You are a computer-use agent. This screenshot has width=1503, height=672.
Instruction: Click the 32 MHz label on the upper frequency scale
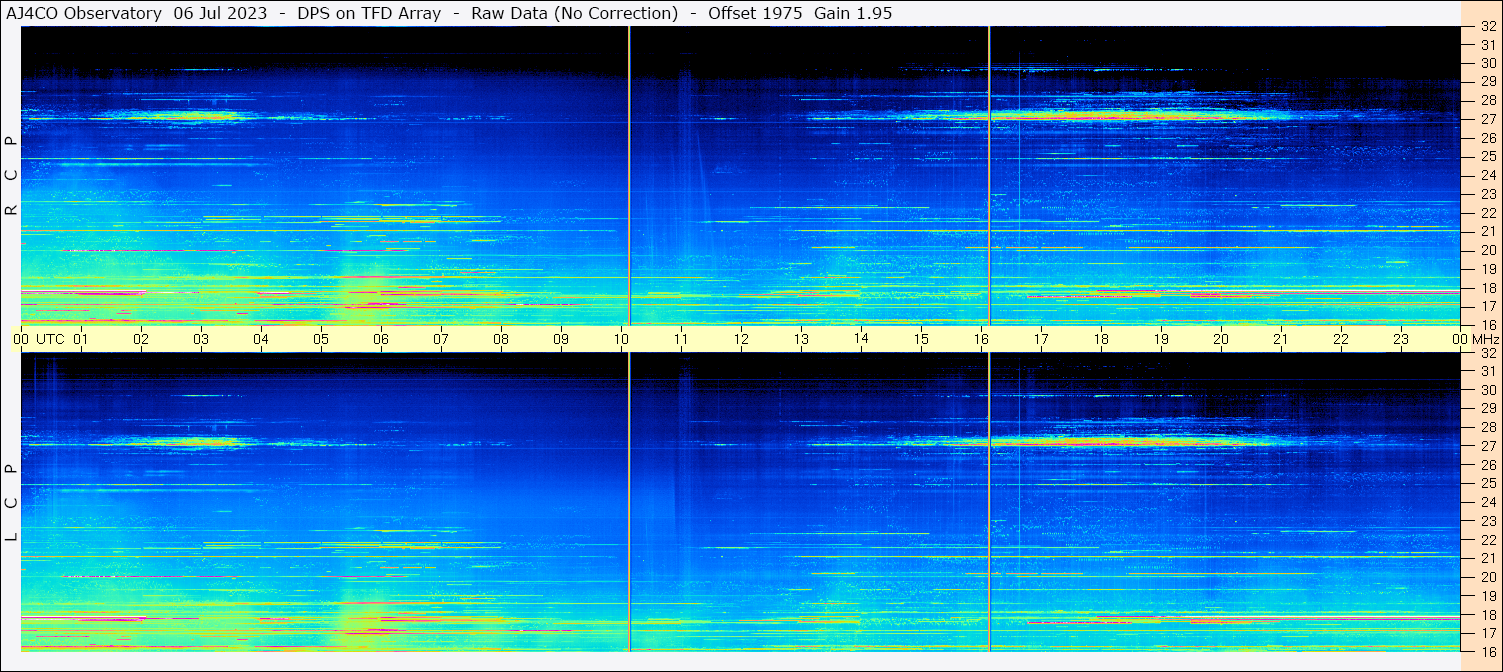coord(1487,27)
